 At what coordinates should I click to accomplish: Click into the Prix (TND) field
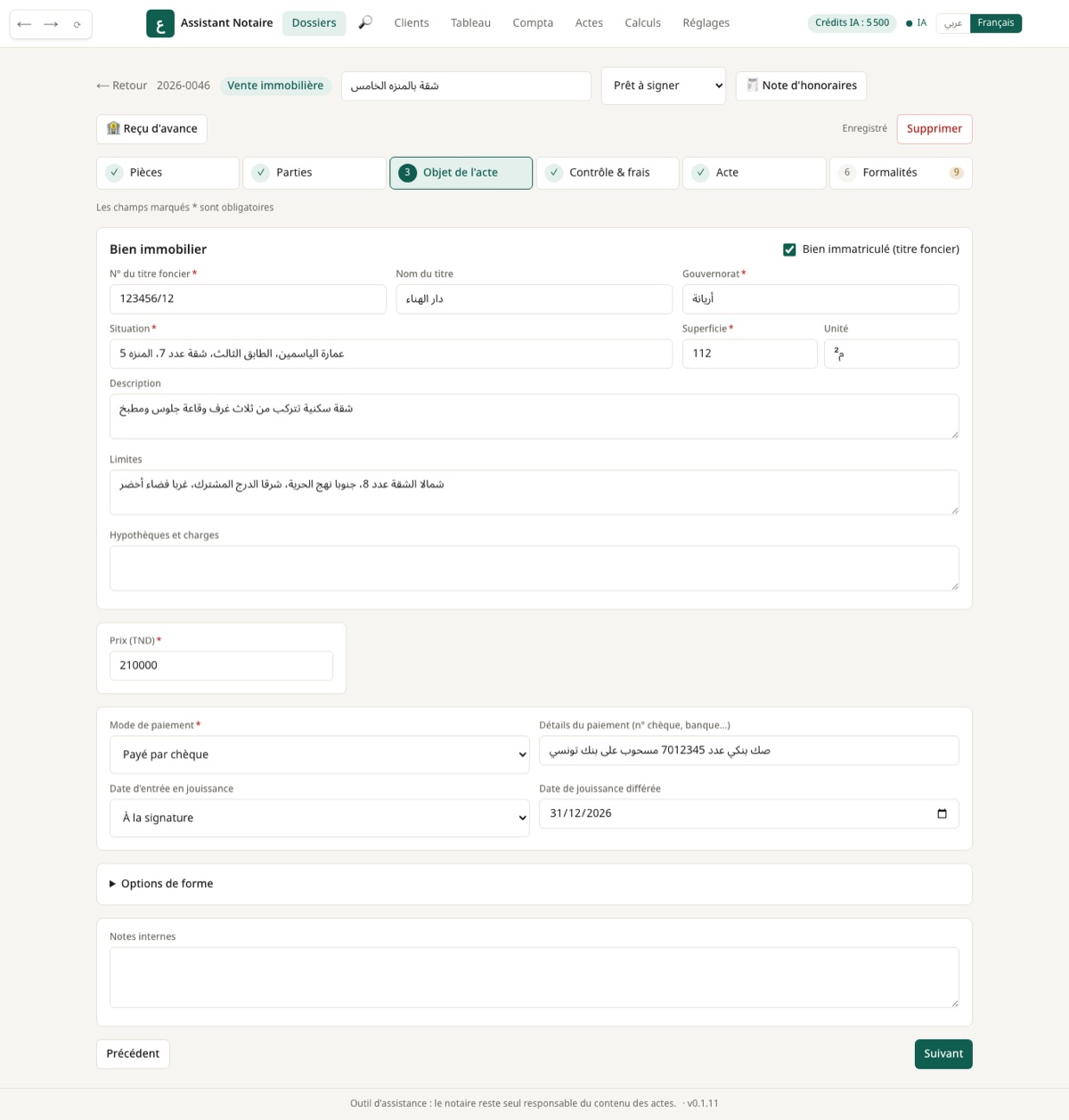(221, 666)
